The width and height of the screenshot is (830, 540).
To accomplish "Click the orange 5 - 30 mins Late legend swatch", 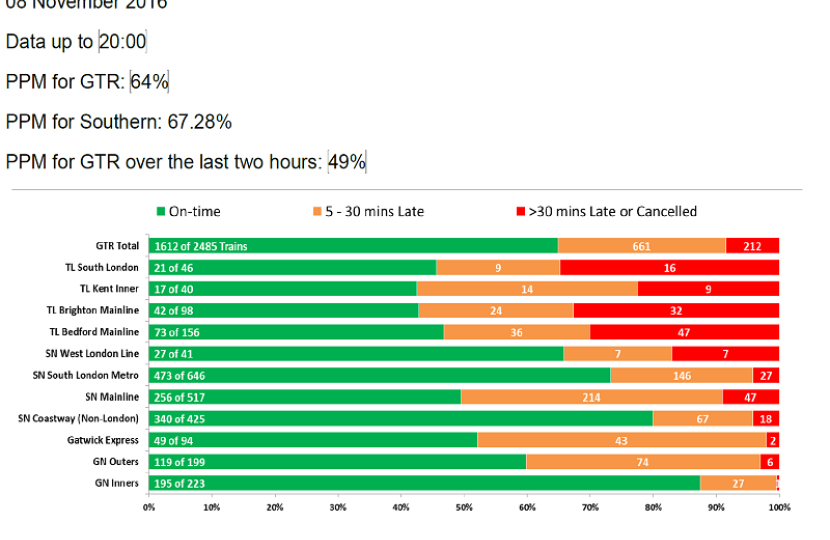I will 317,211.
